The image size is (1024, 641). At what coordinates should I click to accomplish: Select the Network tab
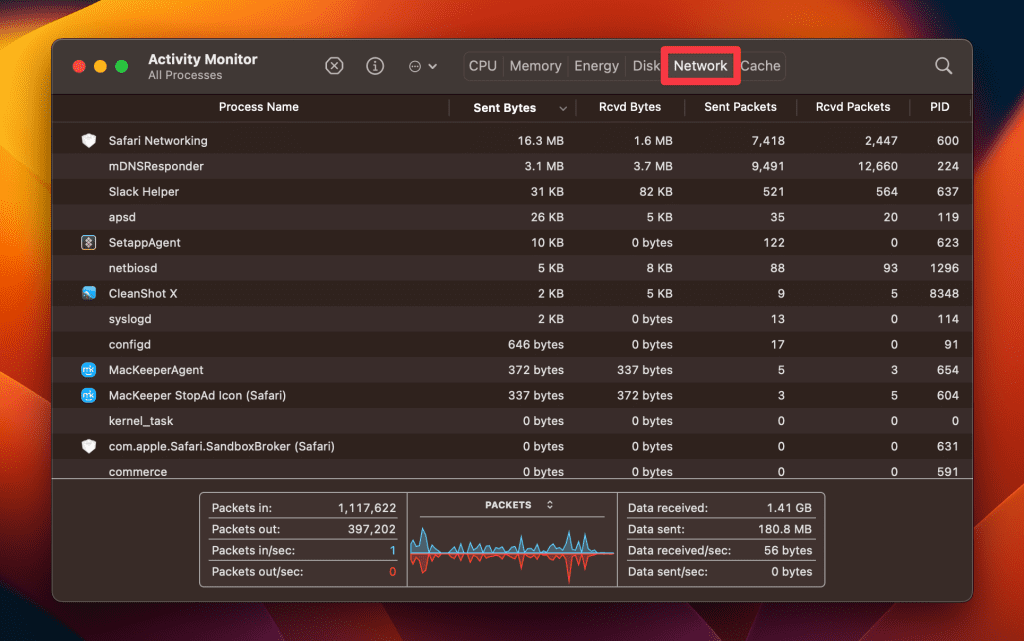pyautogui.click(x=700, y=66)
